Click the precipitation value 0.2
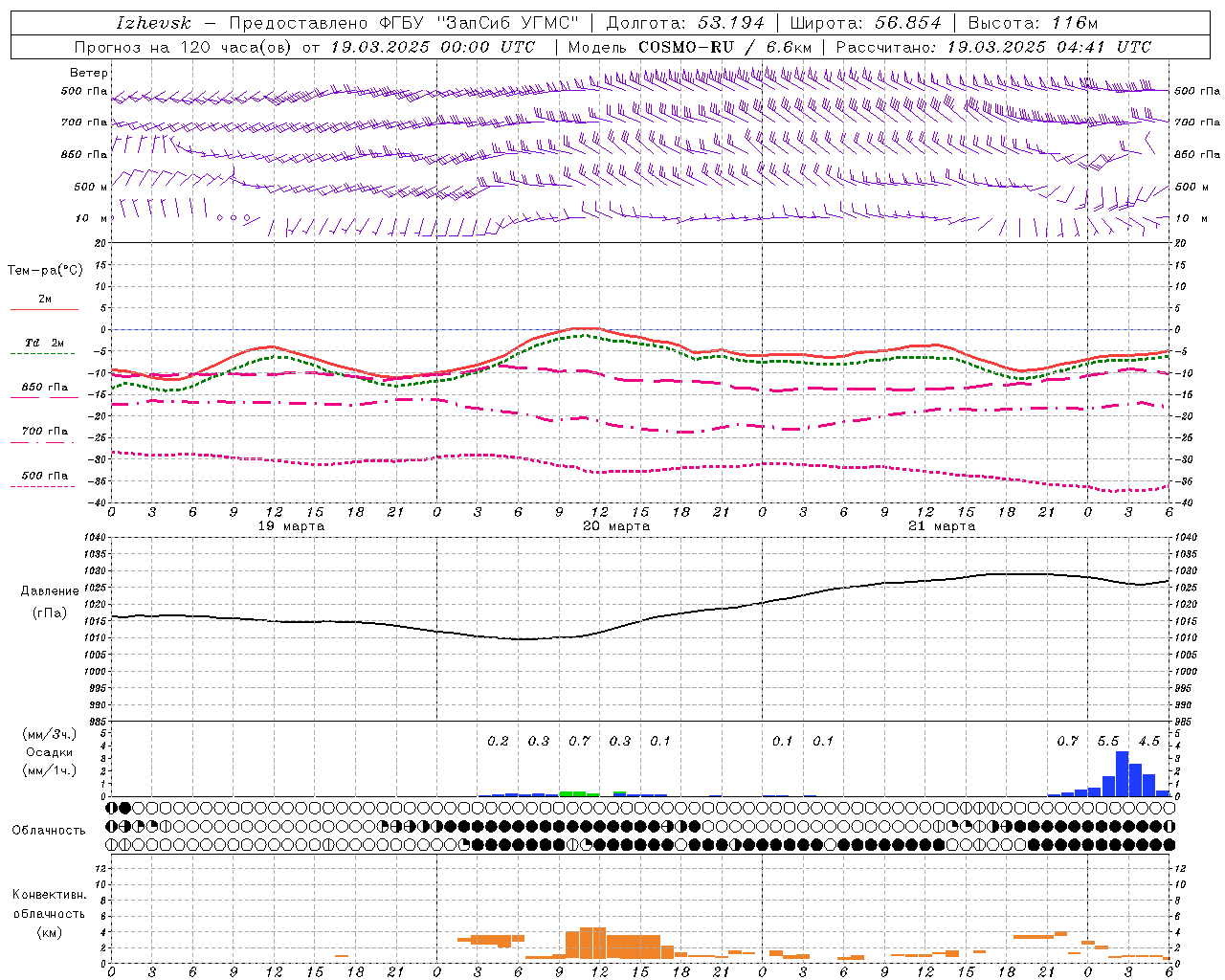Viewport: 1225px width, 980px height. point(498,741)
